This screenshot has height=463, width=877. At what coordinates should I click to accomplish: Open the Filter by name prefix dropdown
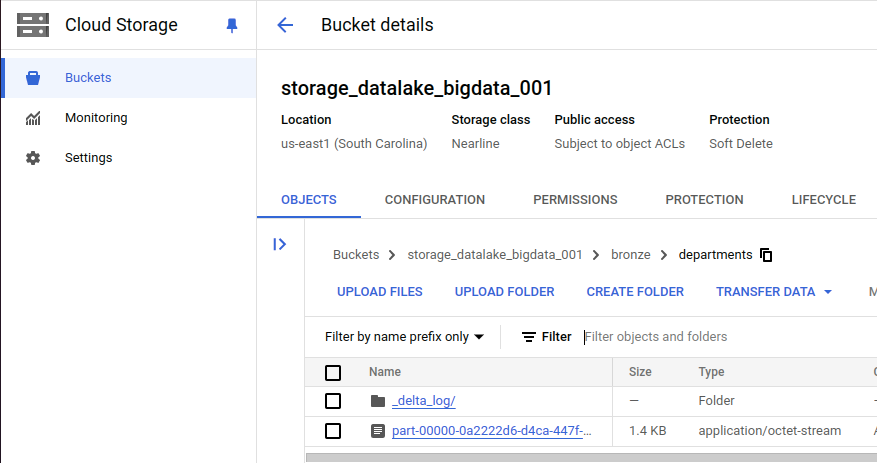pyautogui.click(x=404, y=337)
